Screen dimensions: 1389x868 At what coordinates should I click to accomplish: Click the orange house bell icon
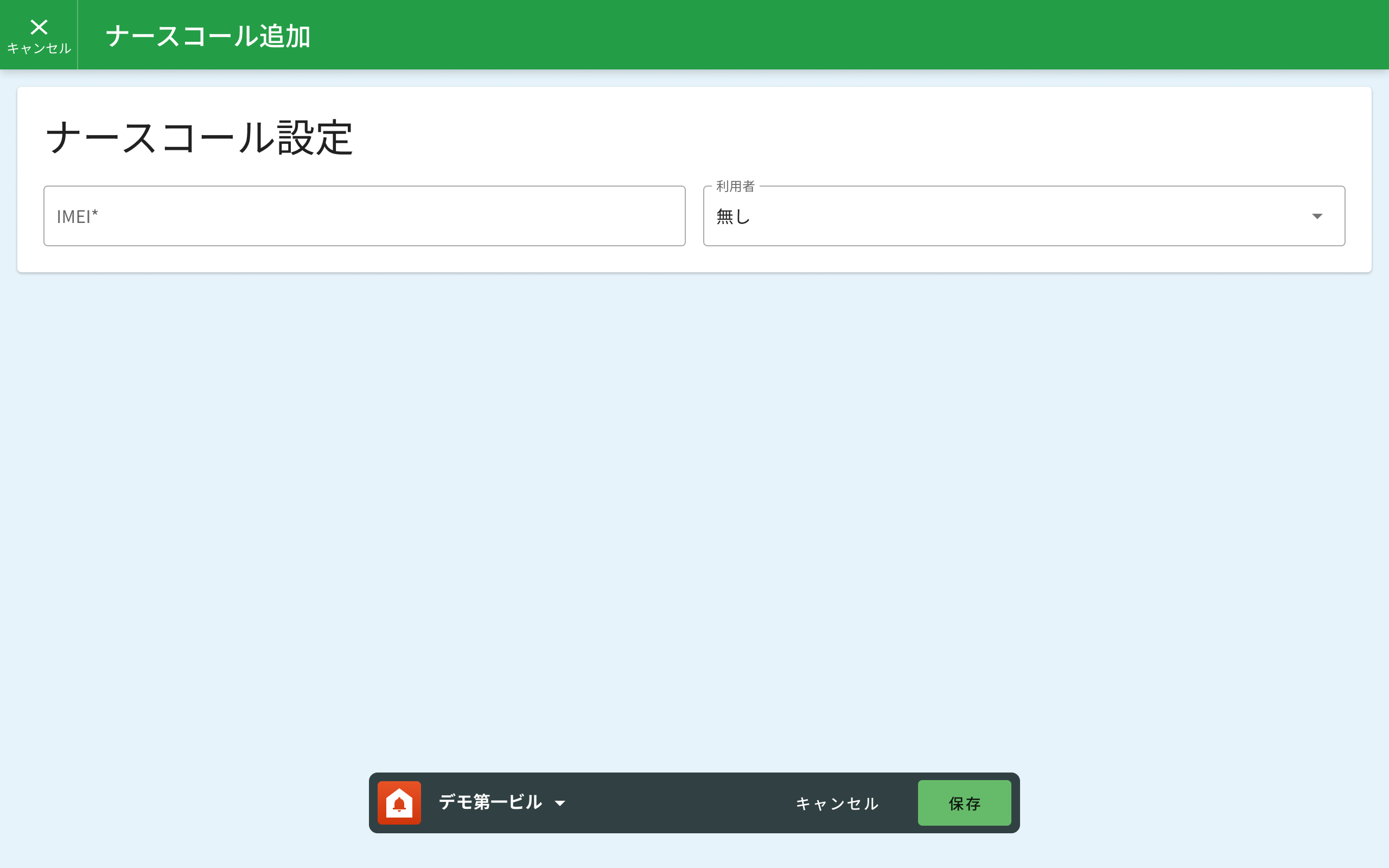point(399,802)
